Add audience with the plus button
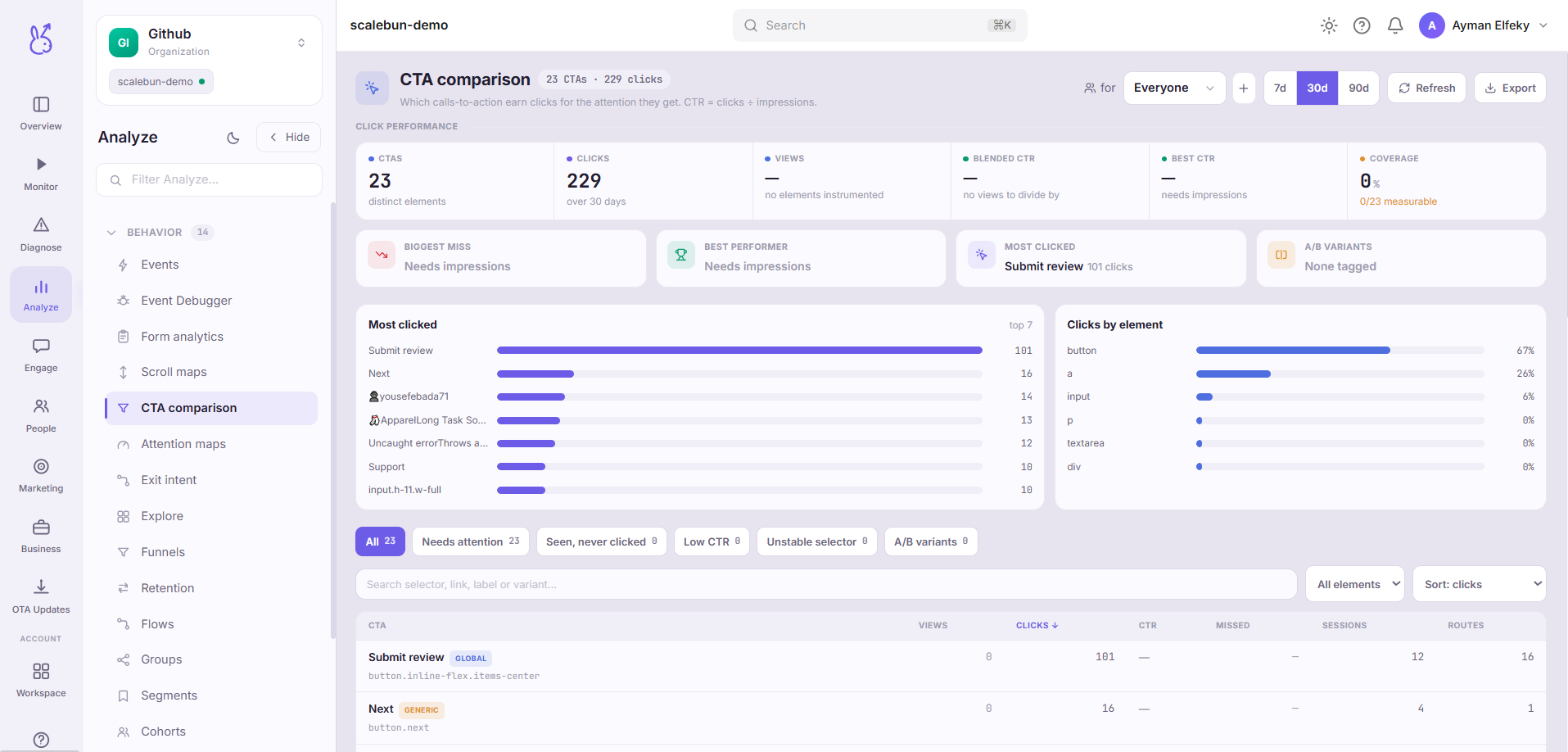 pos(1243,88)
